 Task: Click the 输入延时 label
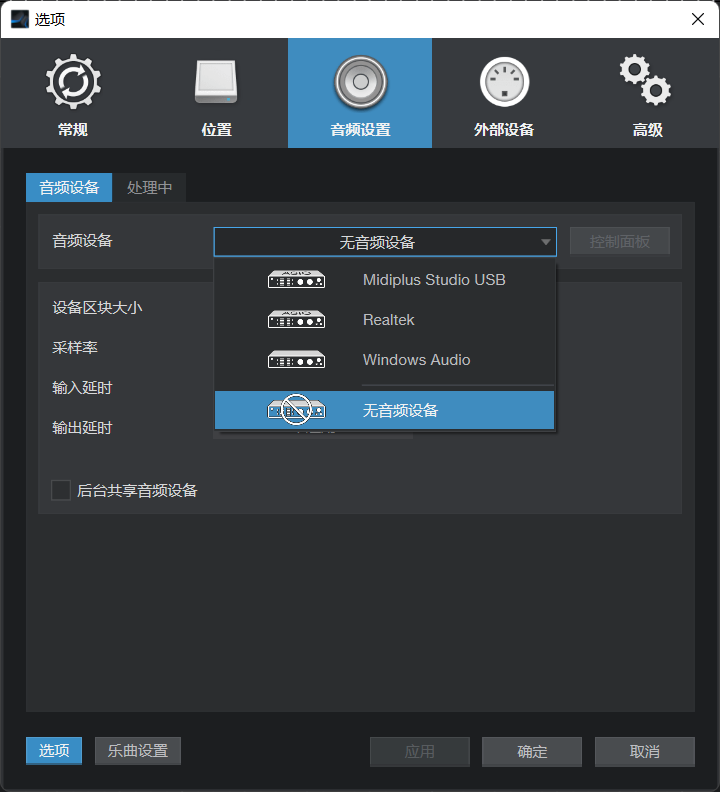point(82,387)
